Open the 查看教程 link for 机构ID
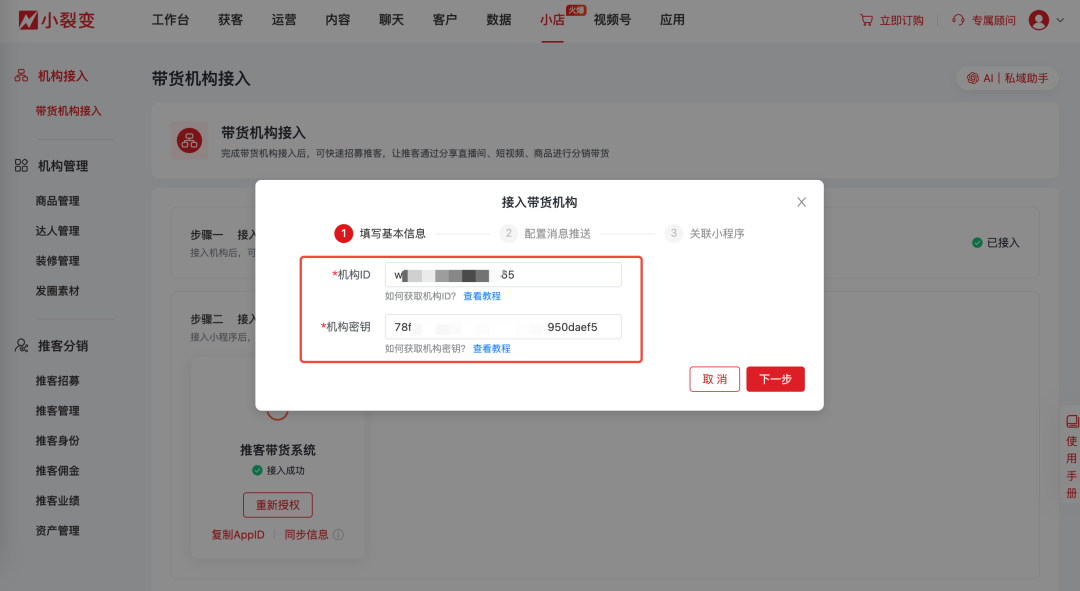Image resolution: width=1080 pixels, height=591 pixels. click(484, 295)
